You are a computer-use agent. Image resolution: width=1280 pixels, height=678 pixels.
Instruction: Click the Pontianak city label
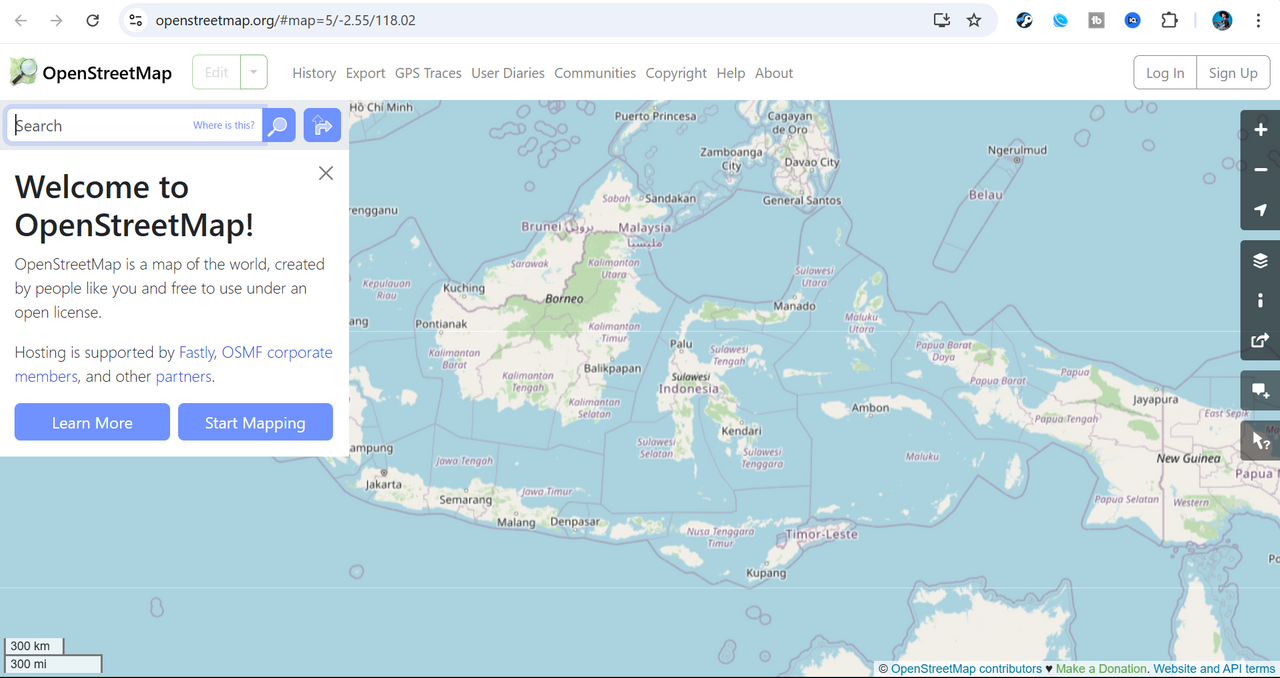coord(441,324)
